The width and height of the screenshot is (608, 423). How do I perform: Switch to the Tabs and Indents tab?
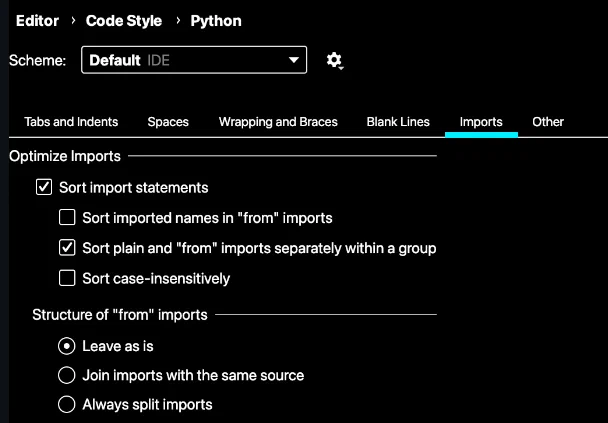tap(71, 122)
